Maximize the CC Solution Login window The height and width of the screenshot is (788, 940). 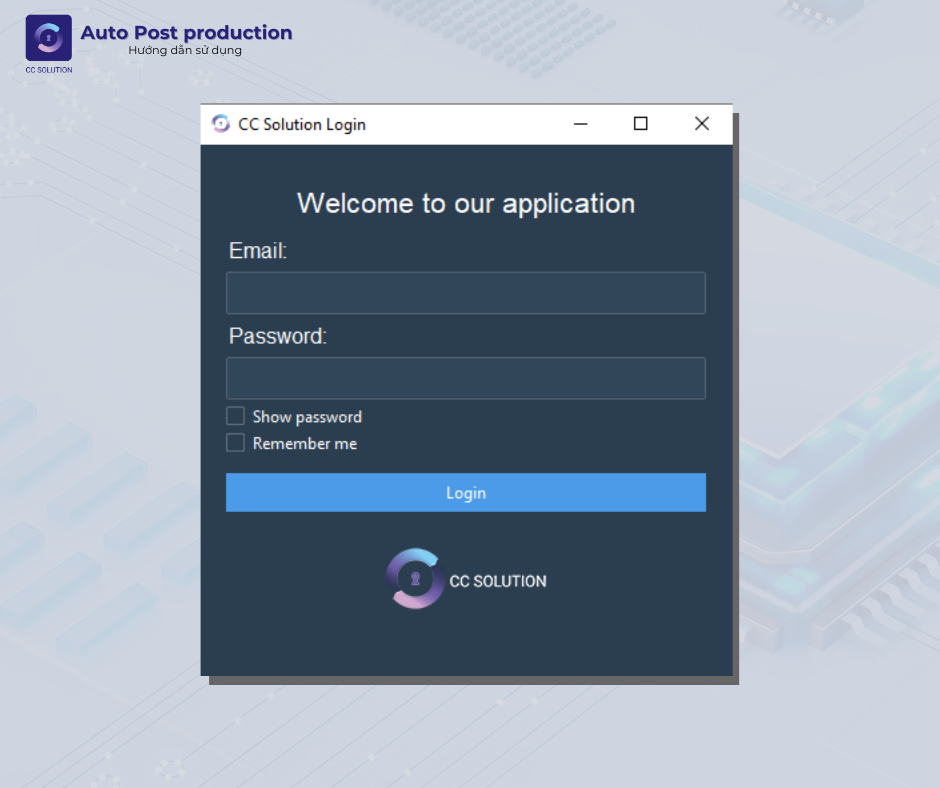pos(640,124)
